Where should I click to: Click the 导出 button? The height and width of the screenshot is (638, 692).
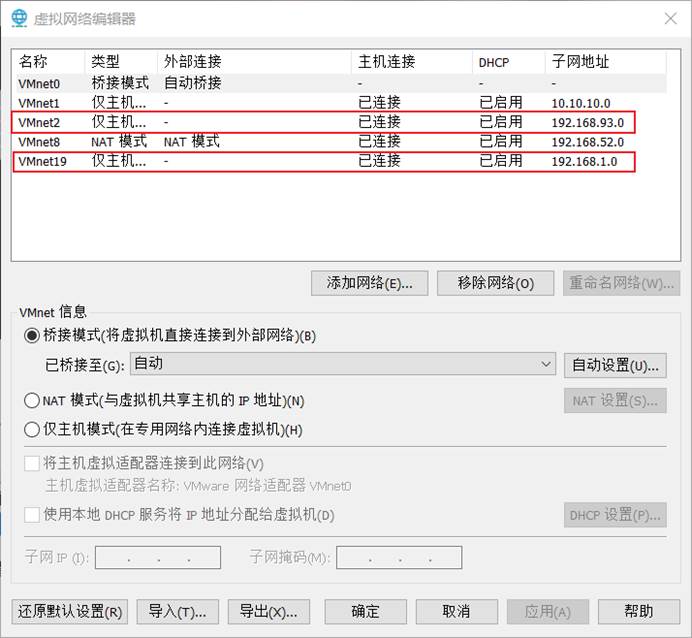coord(269,611)
